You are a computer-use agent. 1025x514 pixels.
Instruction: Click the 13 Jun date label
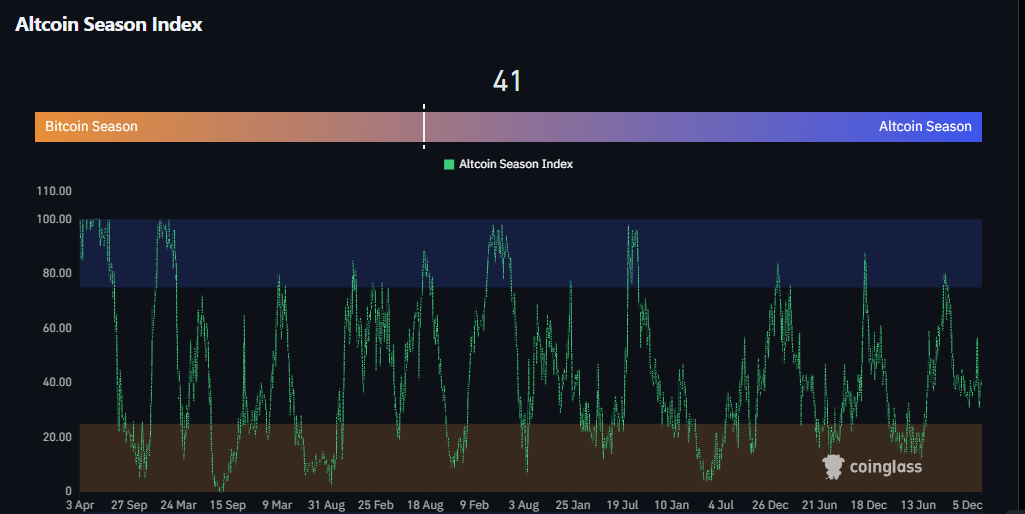(x=918, y=505)
